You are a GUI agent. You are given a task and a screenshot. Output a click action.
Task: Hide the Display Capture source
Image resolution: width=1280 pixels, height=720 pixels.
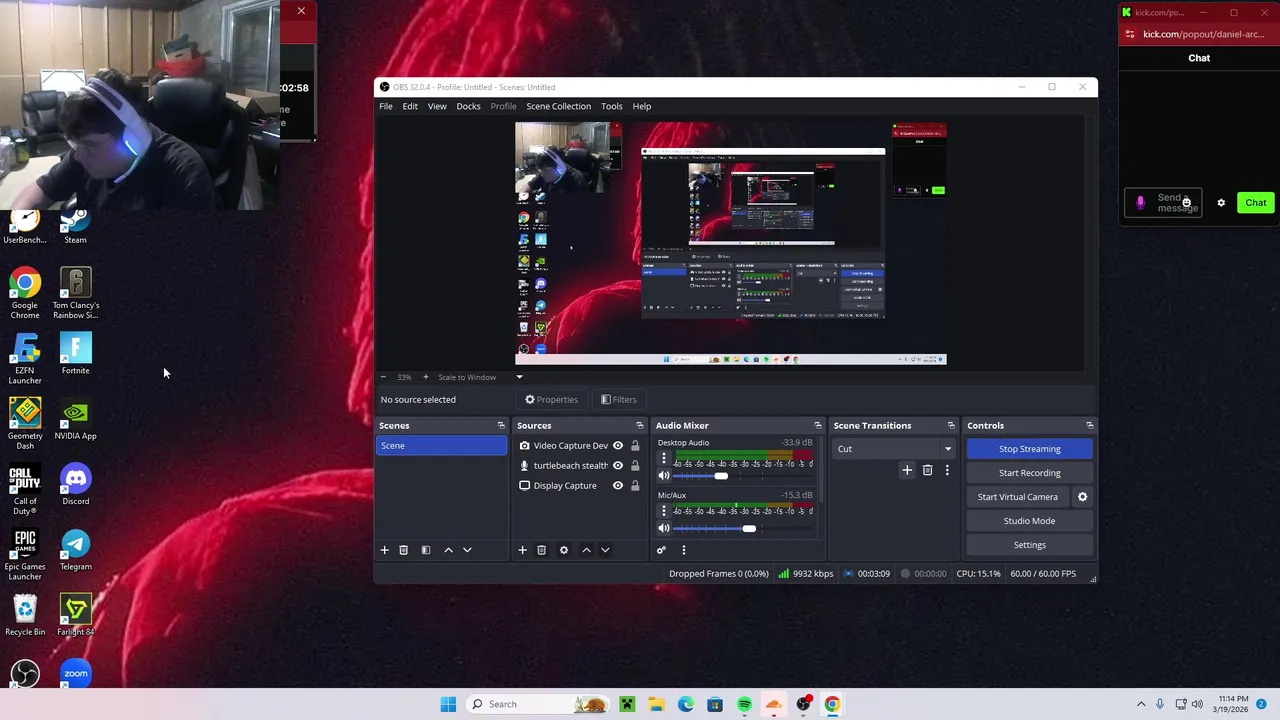point(617,486)
